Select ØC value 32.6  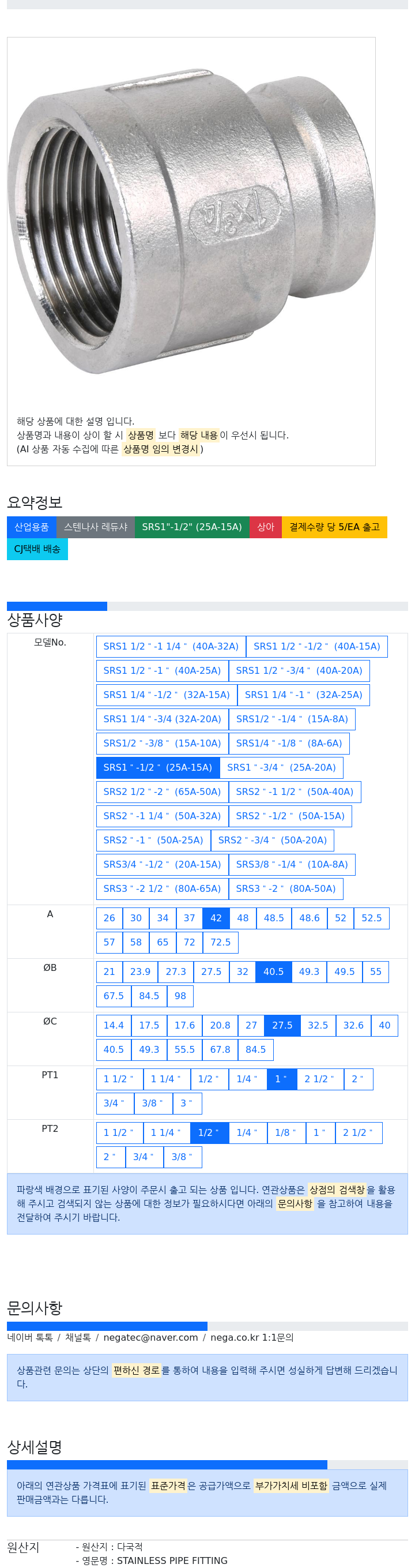coord(353,1025)
